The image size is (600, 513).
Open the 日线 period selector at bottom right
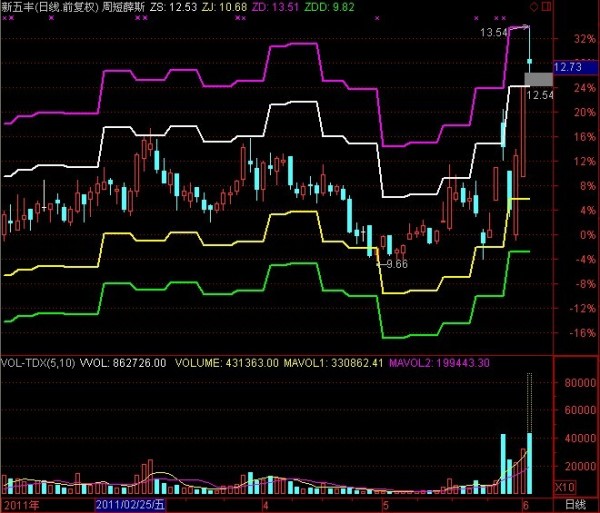click(575, 505)
